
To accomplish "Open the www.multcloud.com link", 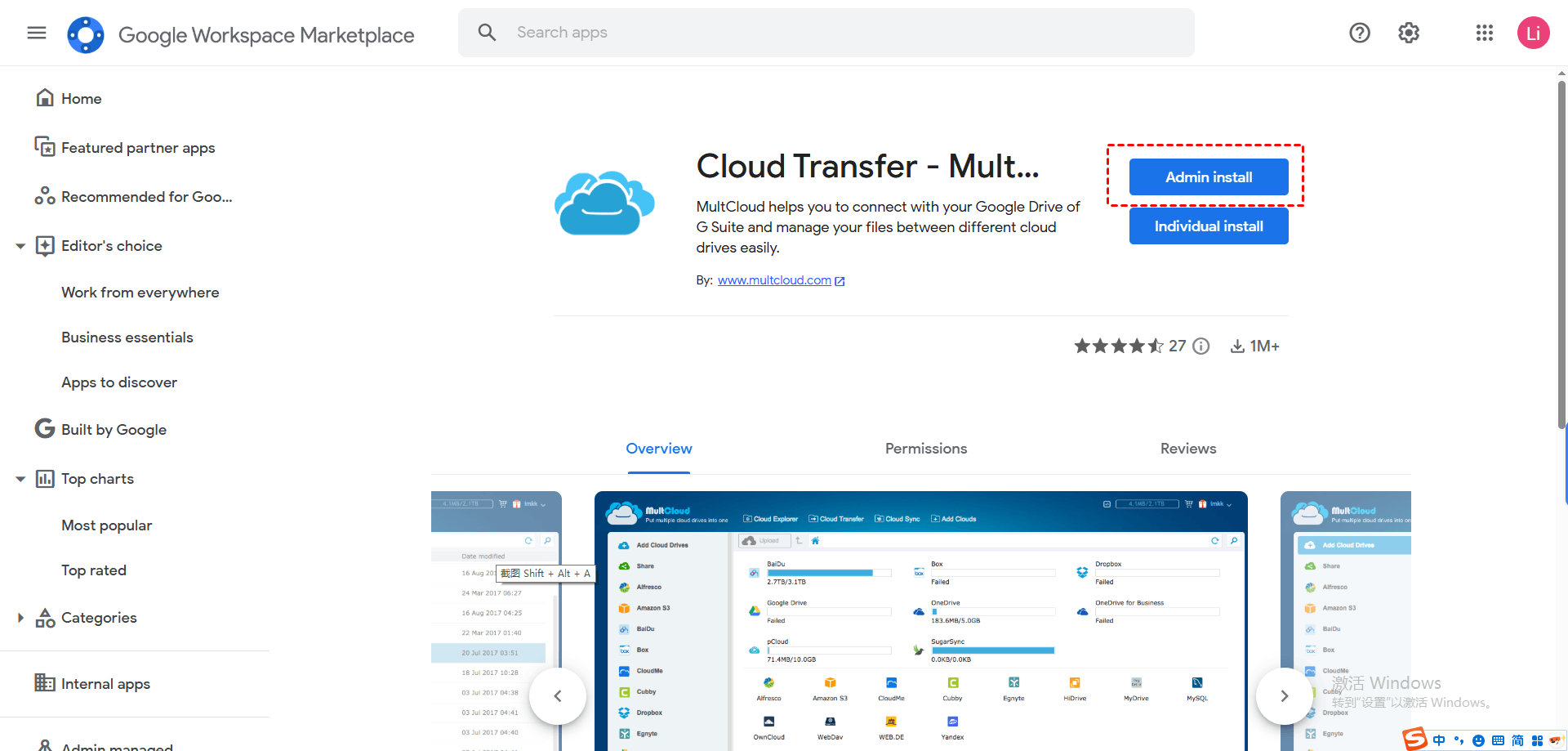I will 774,280.
